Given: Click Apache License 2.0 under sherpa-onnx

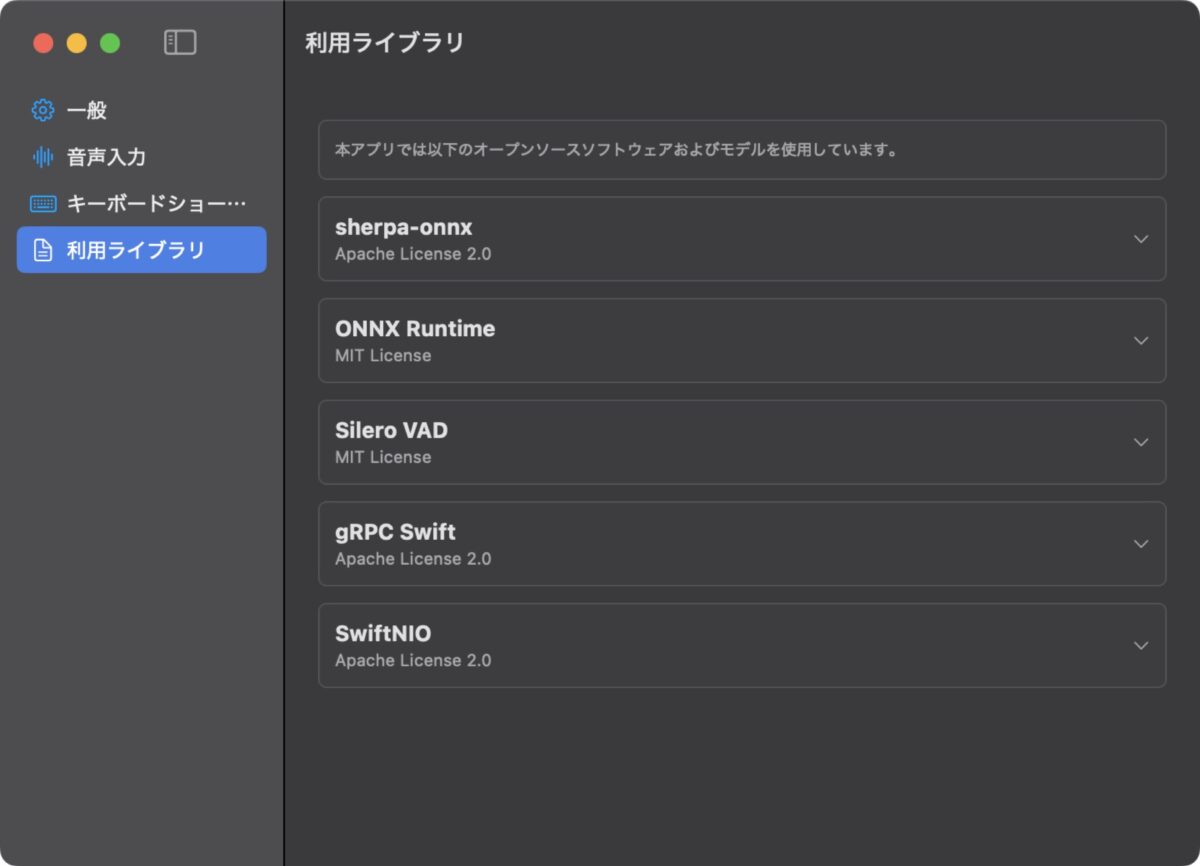Looking at the screenshot, I should (x=413, y=254).
